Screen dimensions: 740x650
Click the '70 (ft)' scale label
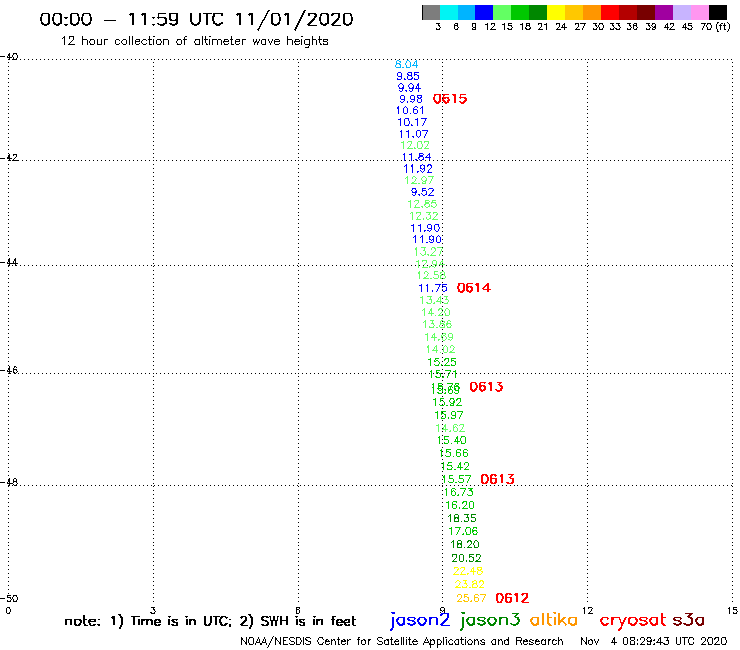pos(715,26)
